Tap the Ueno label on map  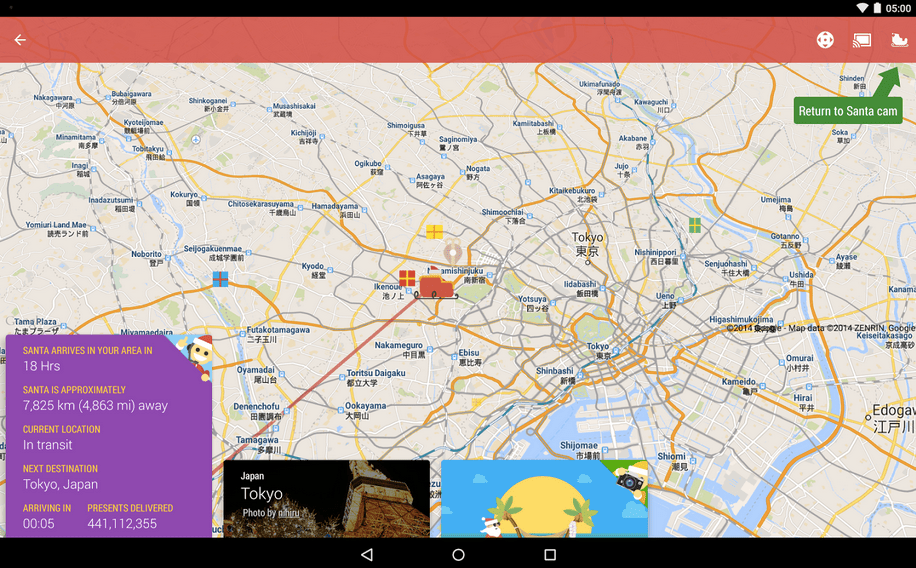665,300
